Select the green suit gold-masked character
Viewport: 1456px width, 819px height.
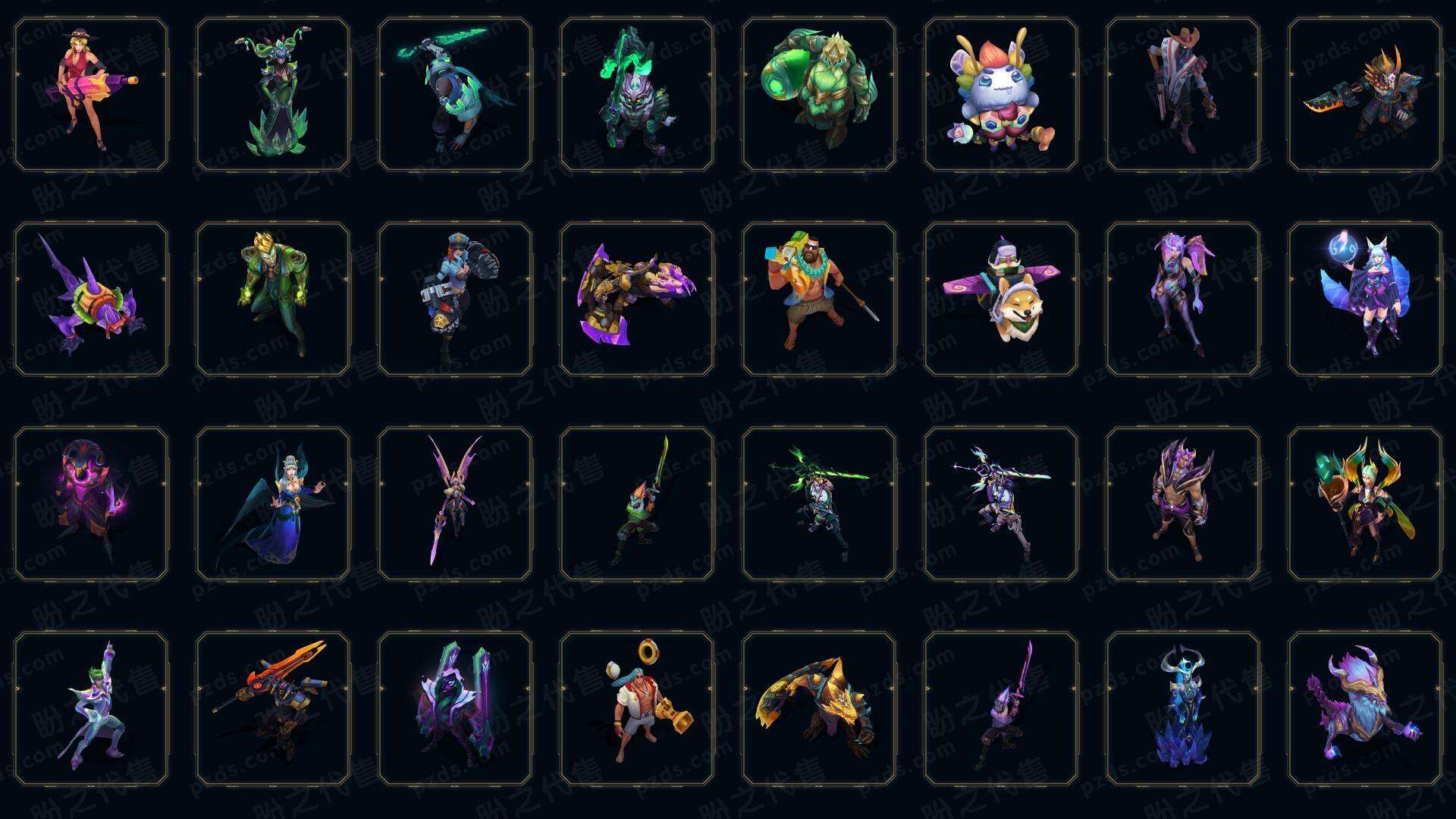tap(273, 299)
